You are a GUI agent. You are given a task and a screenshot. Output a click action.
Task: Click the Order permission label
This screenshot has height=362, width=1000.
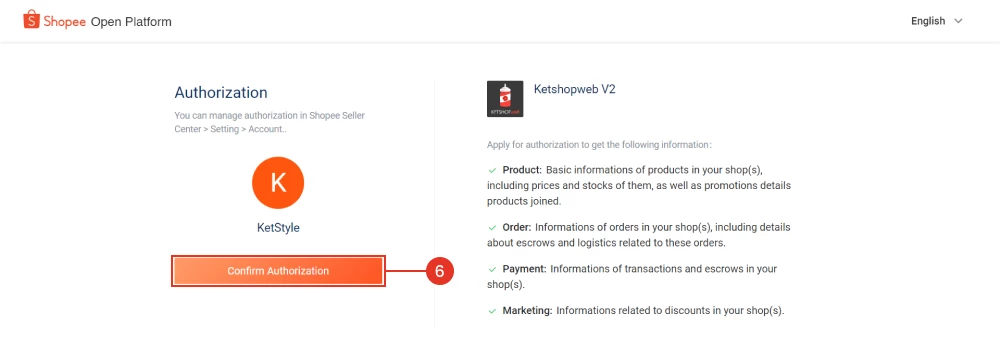click(x=517, y=227)
